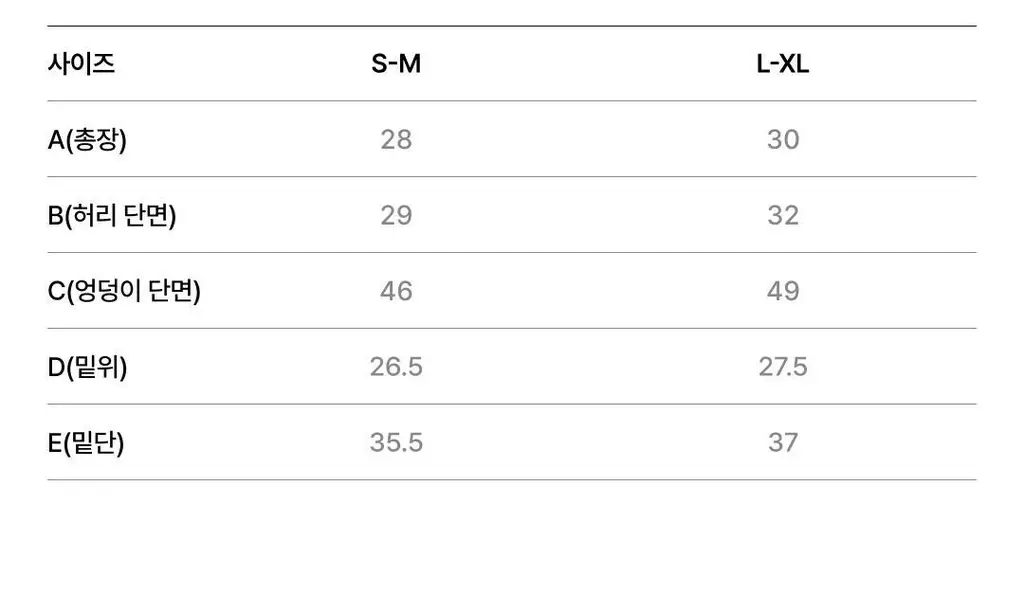1024x594 pixels.
Task: Click the S-M hip value 46
Action: point(396,290)
